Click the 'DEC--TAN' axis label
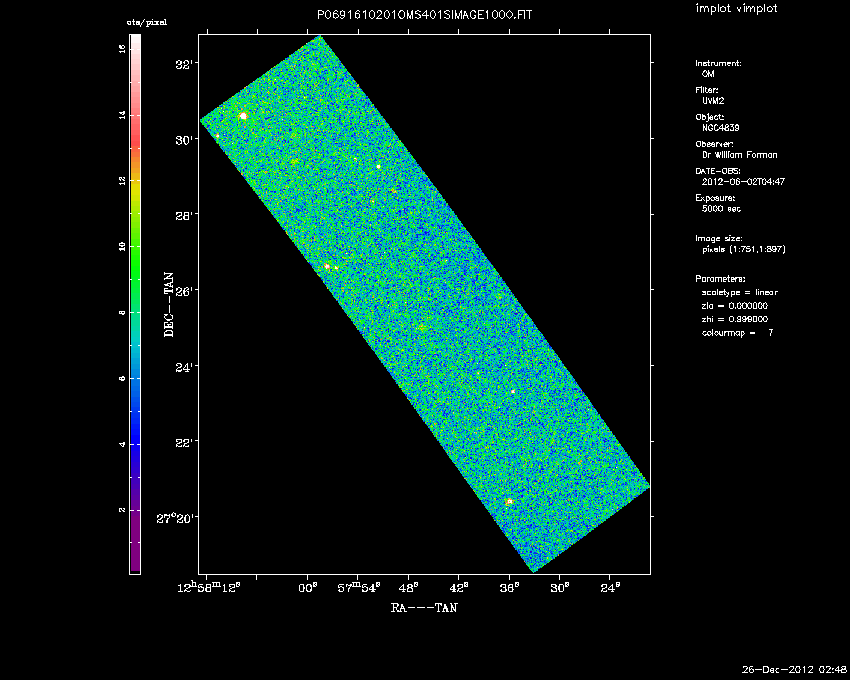This screenshot has height=680, width=850. click(169, 305)
